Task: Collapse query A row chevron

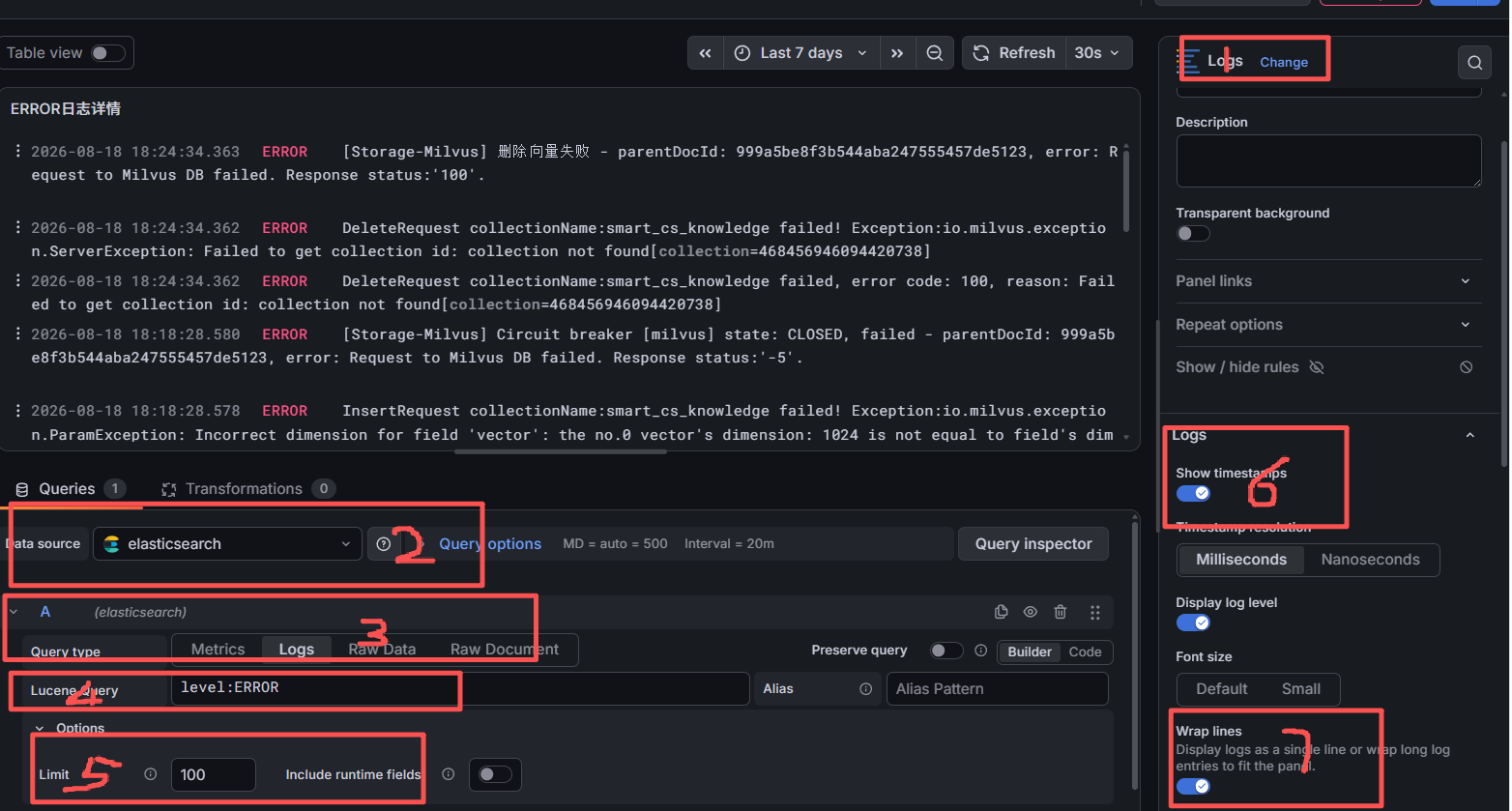Action: 14,612
